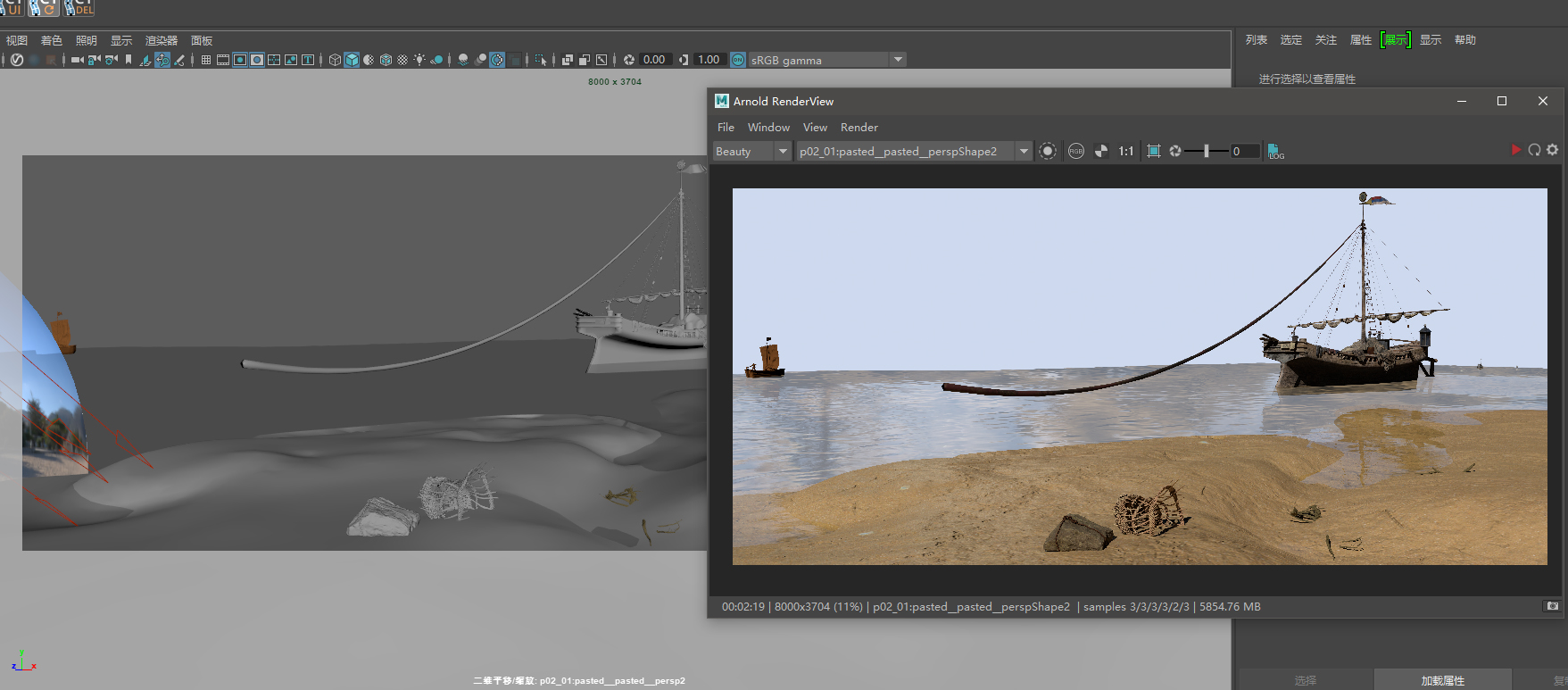Open Window menu in Arnold RenderView
The image size is (1568, 690).
click(768, 128)
